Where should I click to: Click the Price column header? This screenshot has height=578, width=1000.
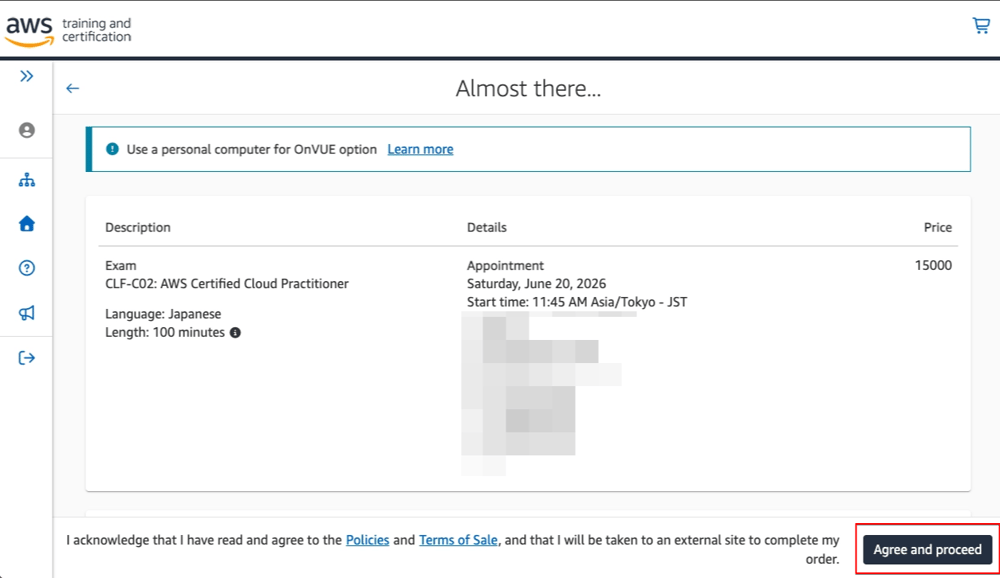pos(938,228)
